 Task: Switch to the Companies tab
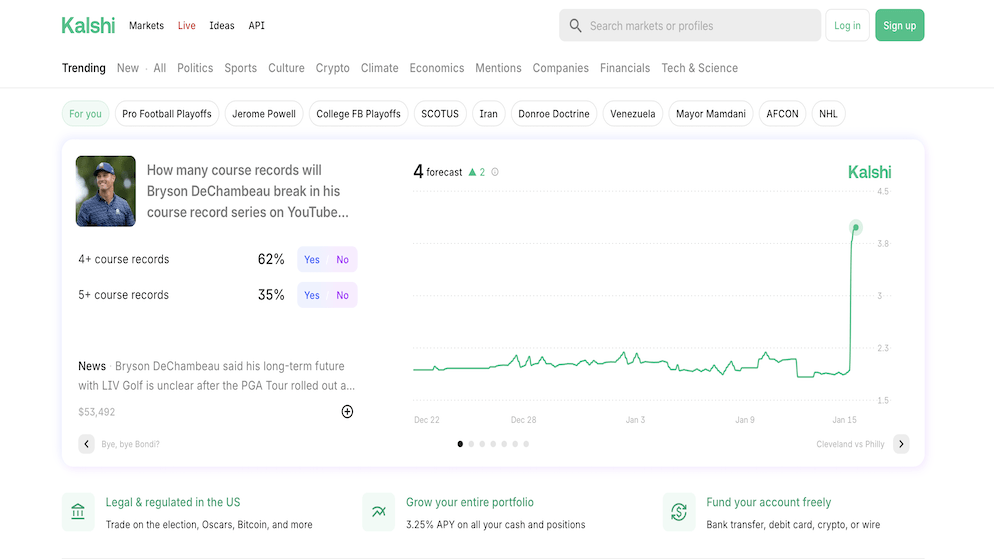pyautogui.click(x=560, y=68)
